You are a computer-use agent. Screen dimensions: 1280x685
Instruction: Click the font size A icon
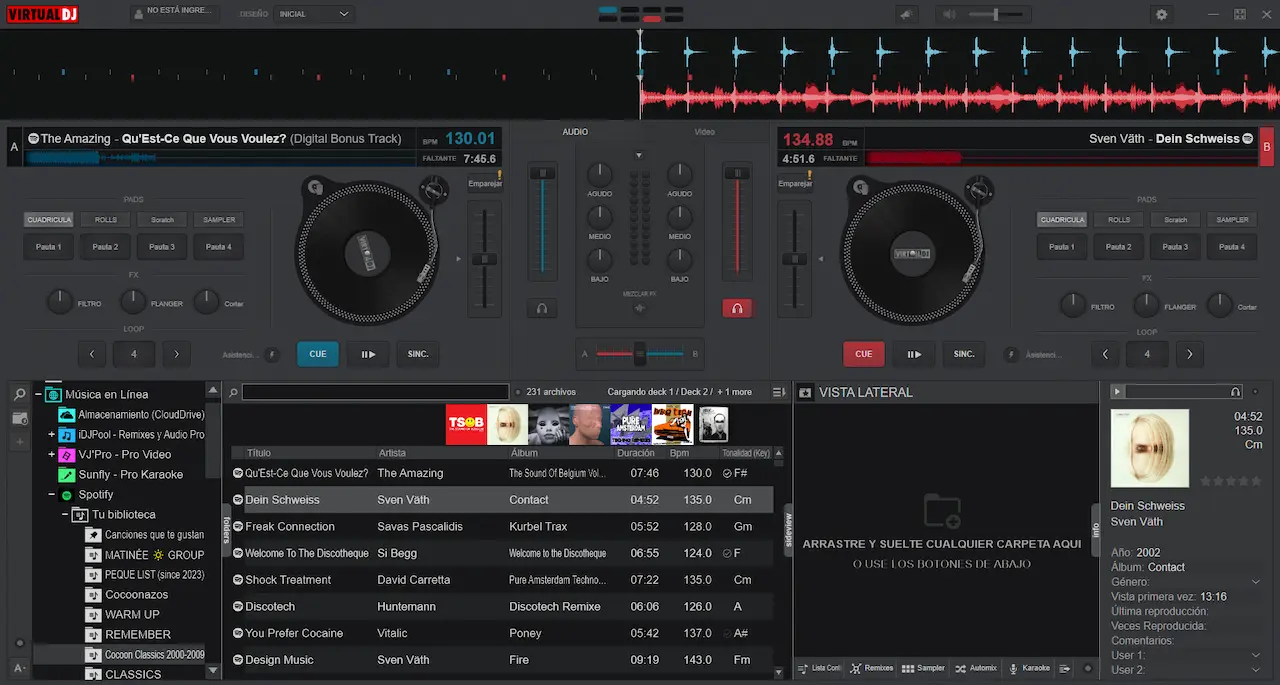point(19,668)
